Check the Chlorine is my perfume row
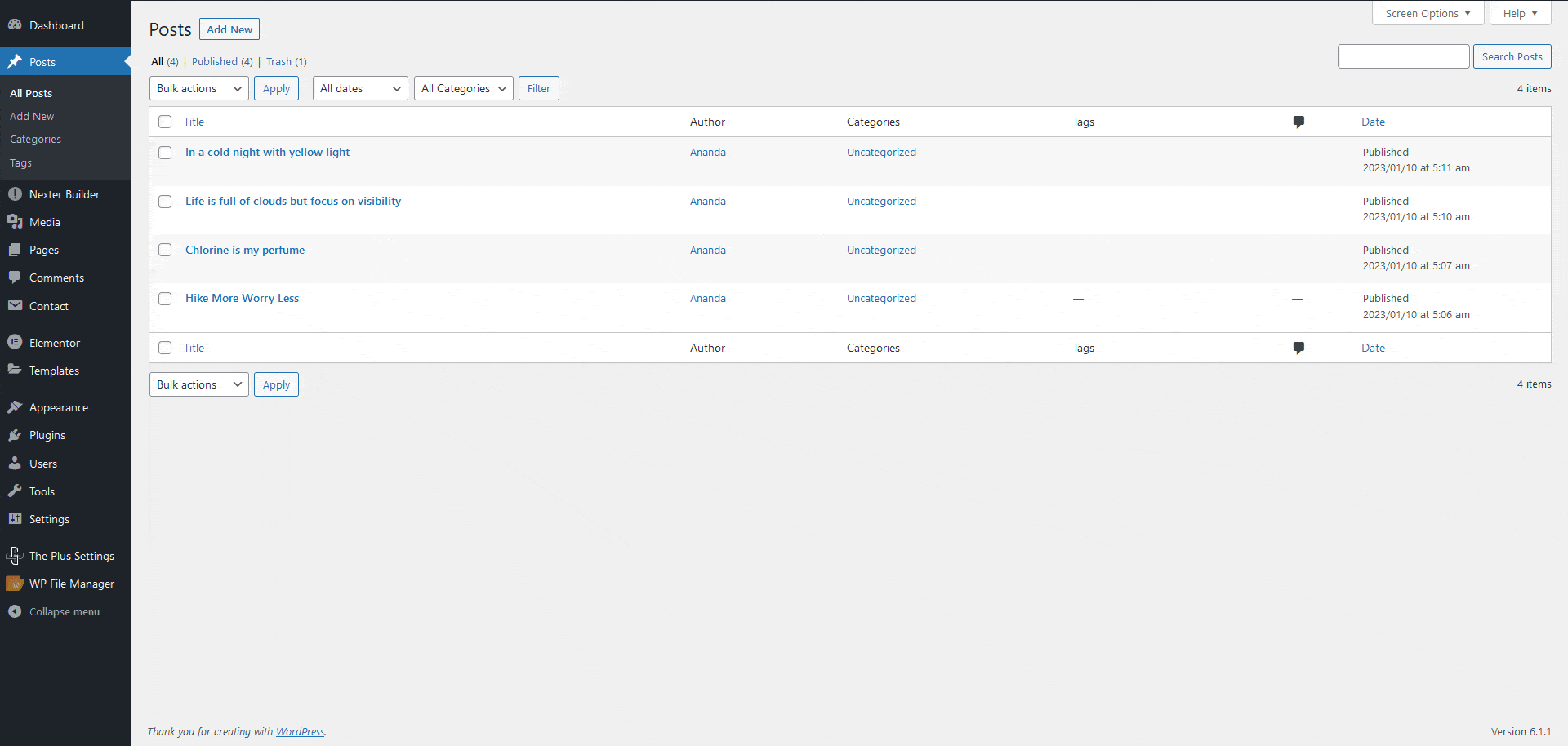Image resolution: width=1568 pixels, height=746 pixels. (x=165, y=250)
